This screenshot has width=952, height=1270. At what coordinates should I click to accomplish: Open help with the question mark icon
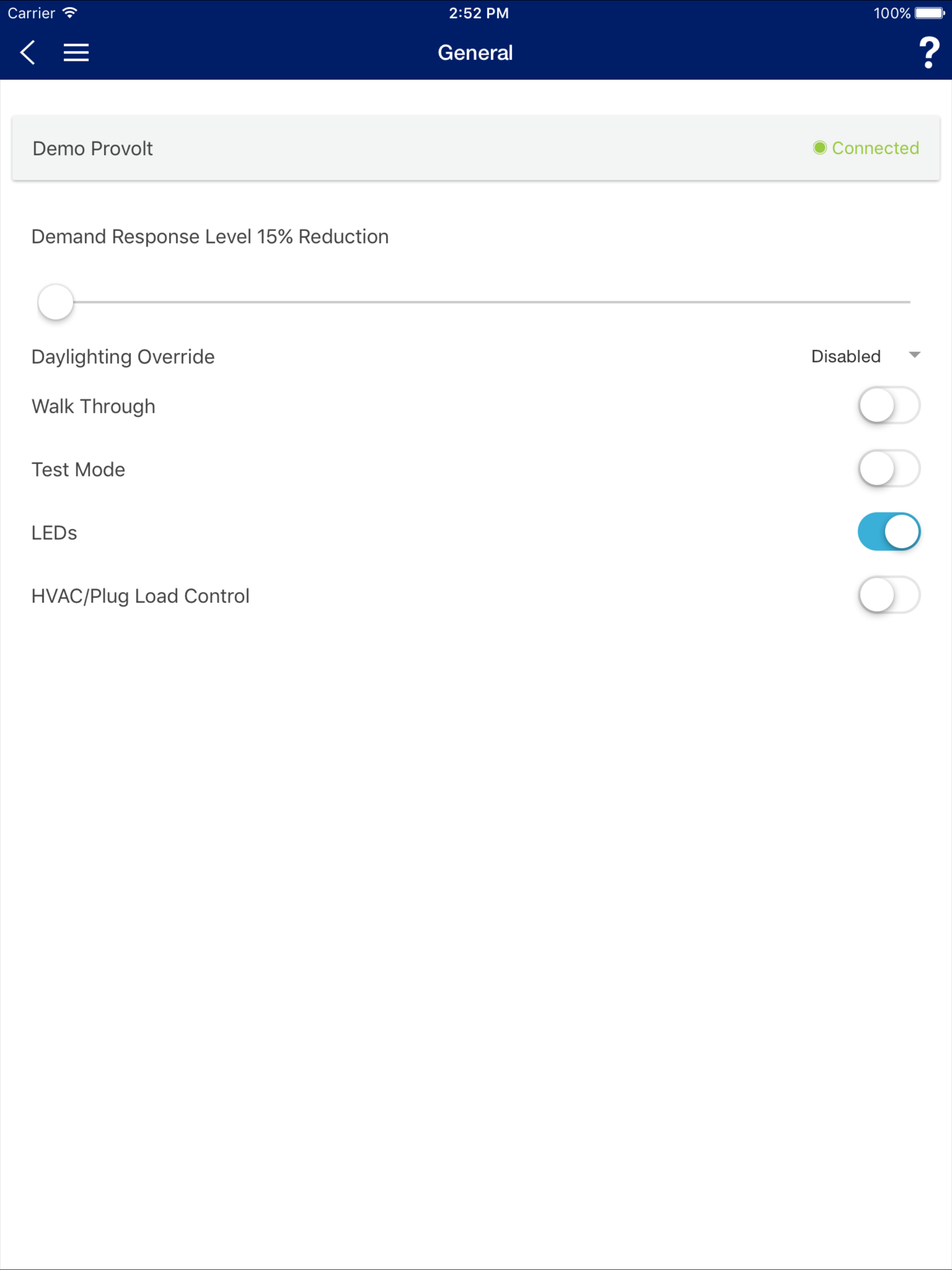click(928, 52)
